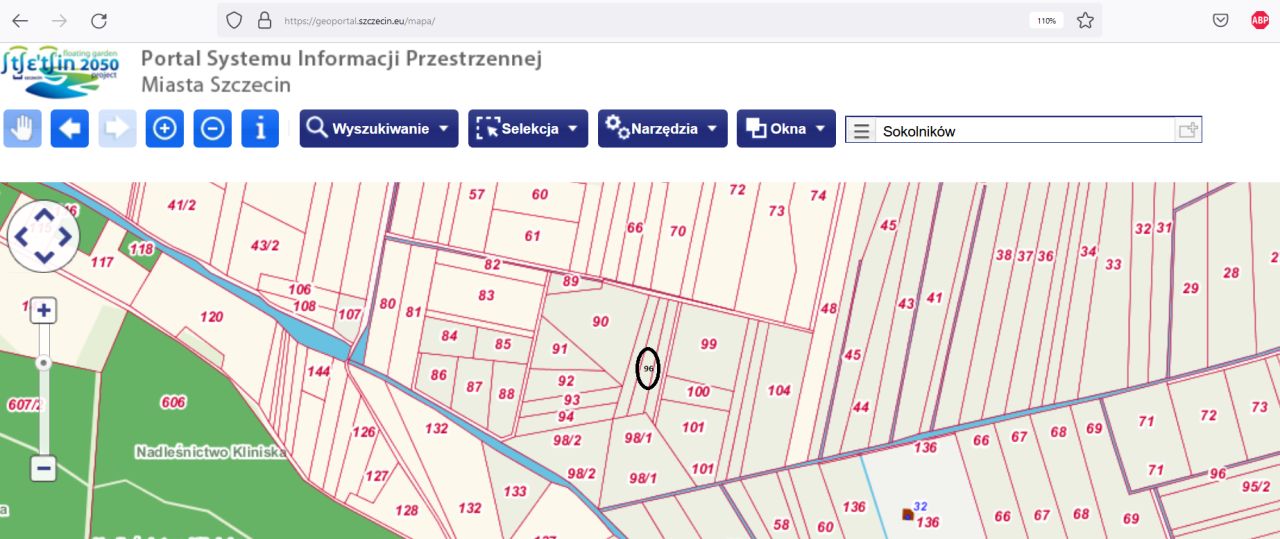Click parcel label 28
1280x539 pixels.
coord(1231,272)
